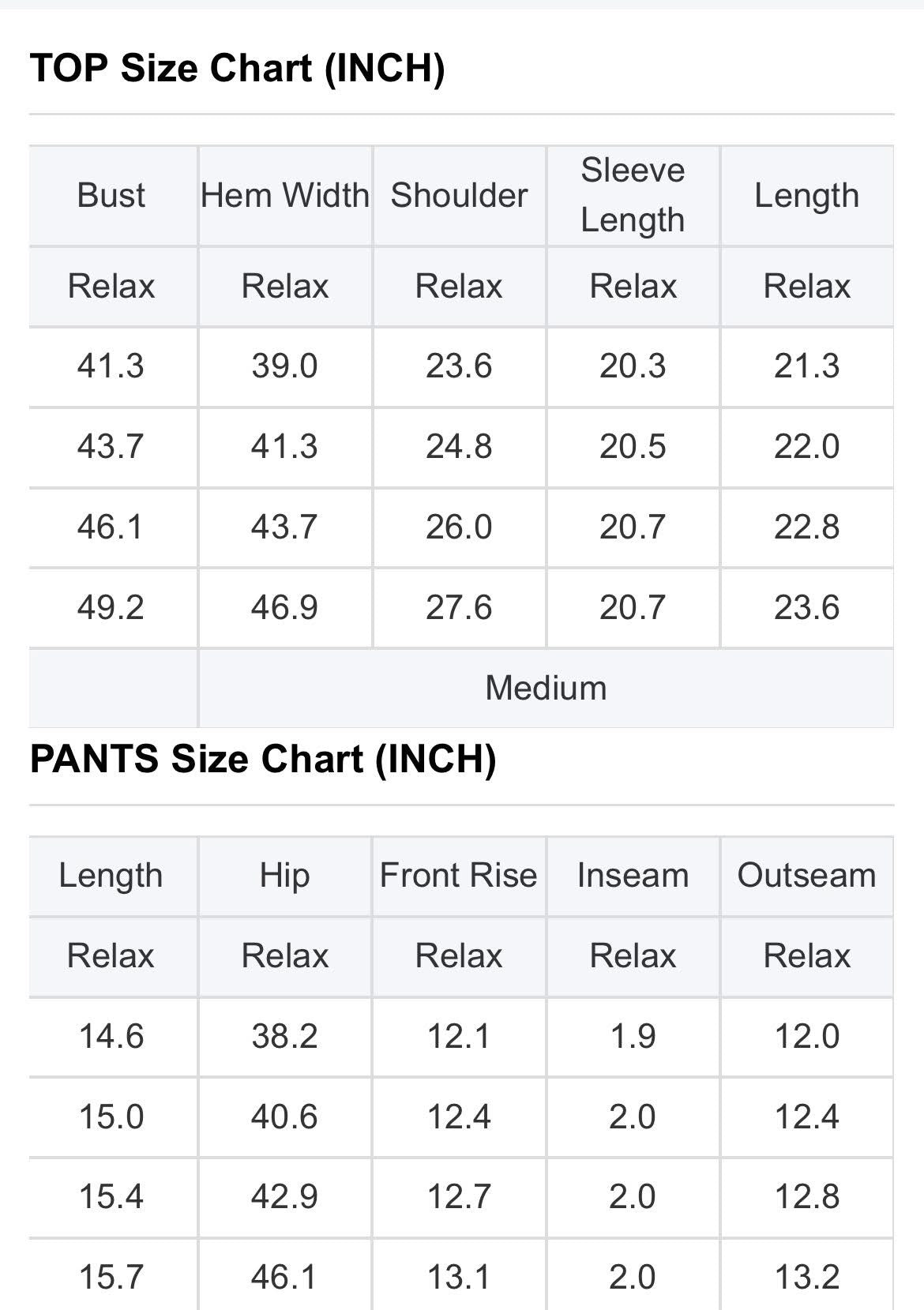Select the Medium cell in top chart
The width and height of the screenshot is (924, 1310).
click(546, 688)
